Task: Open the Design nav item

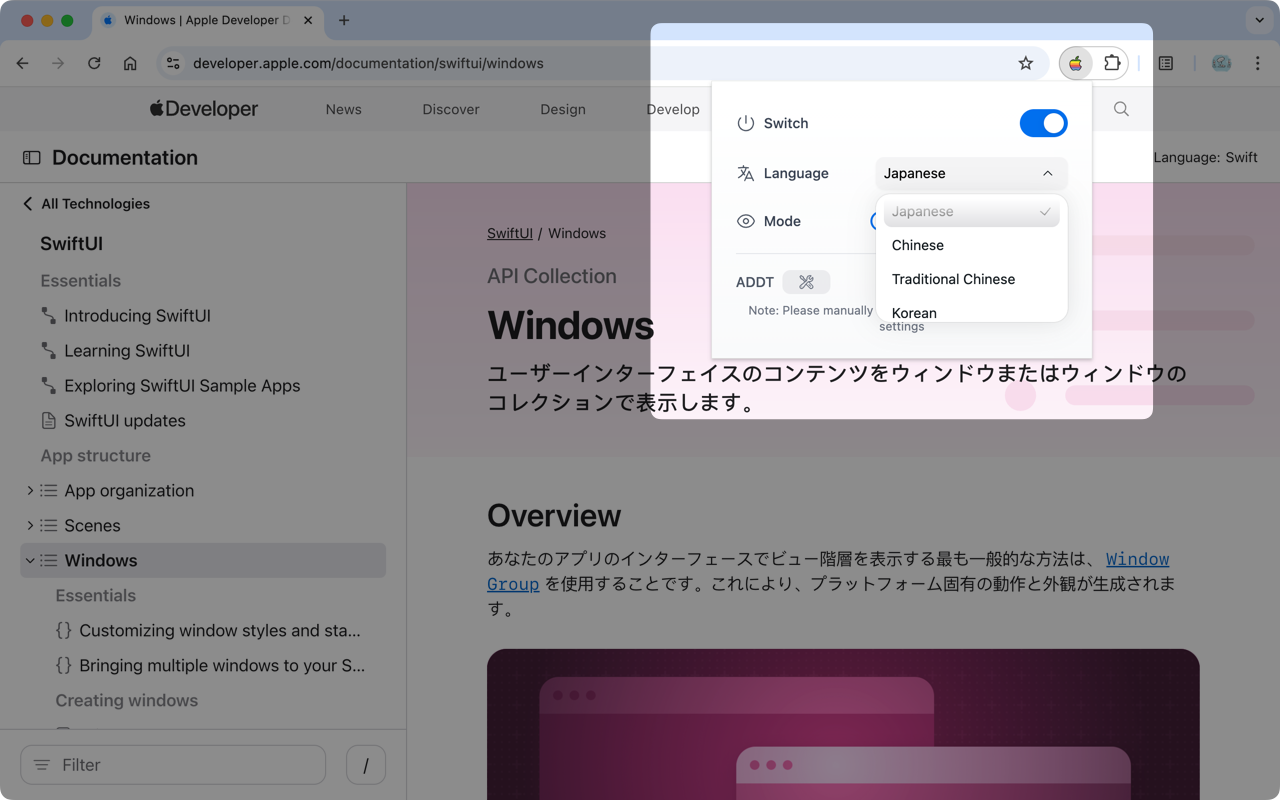Action: (x=563, y=109)
